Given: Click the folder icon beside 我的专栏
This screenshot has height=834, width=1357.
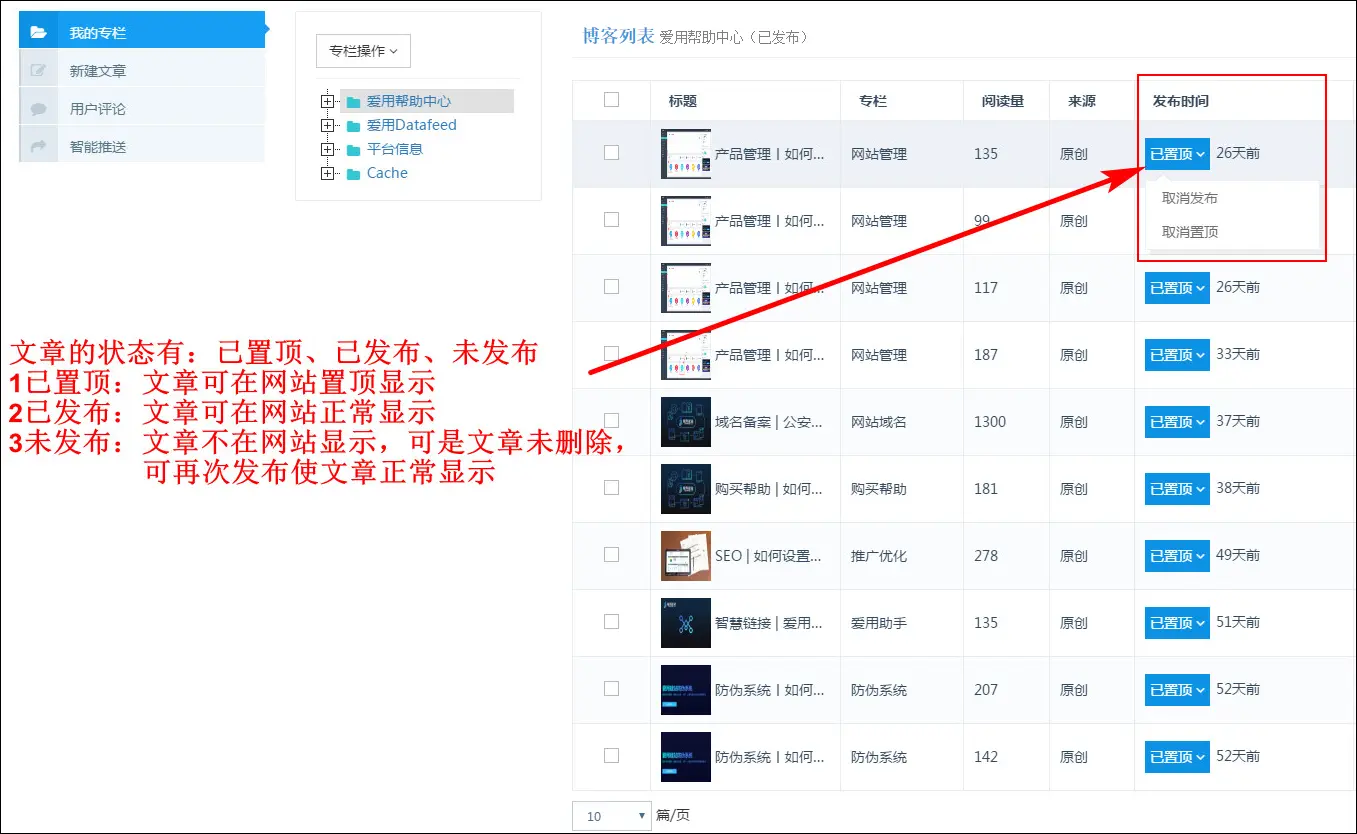Looking at the screenshot, I should [x=39, y=33].
